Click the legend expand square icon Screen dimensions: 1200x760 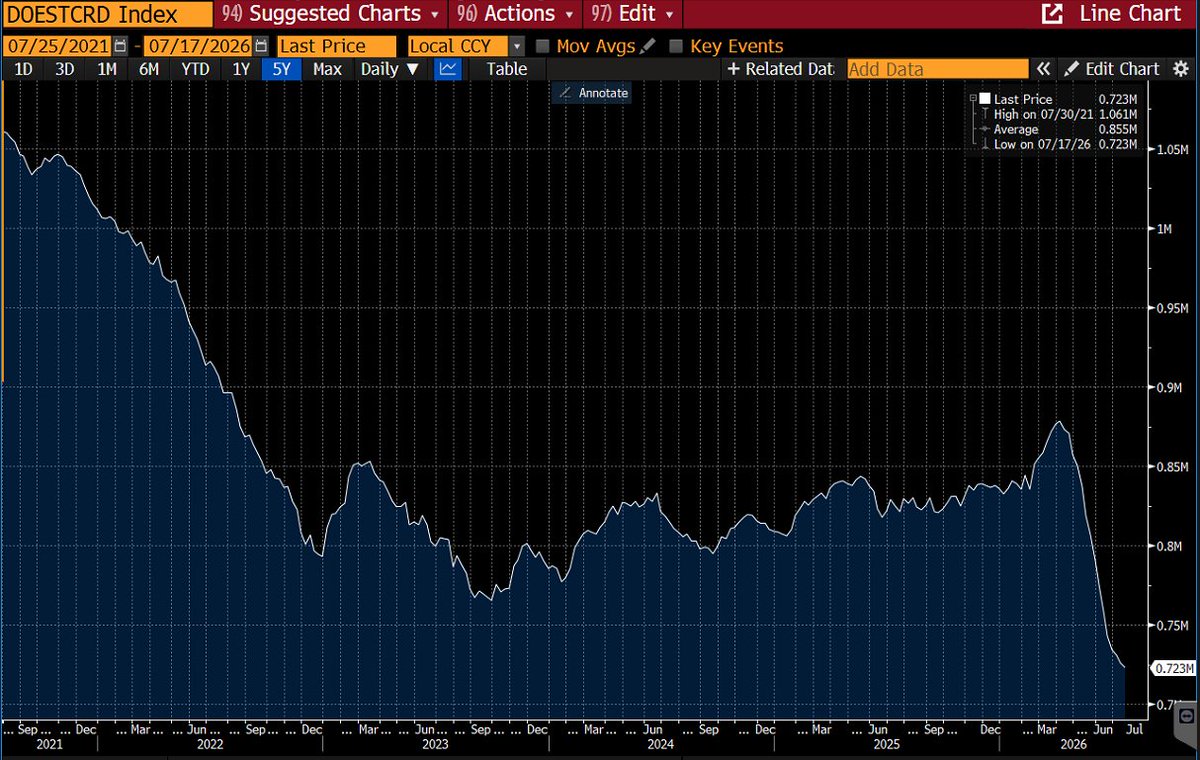coord(973,99)
